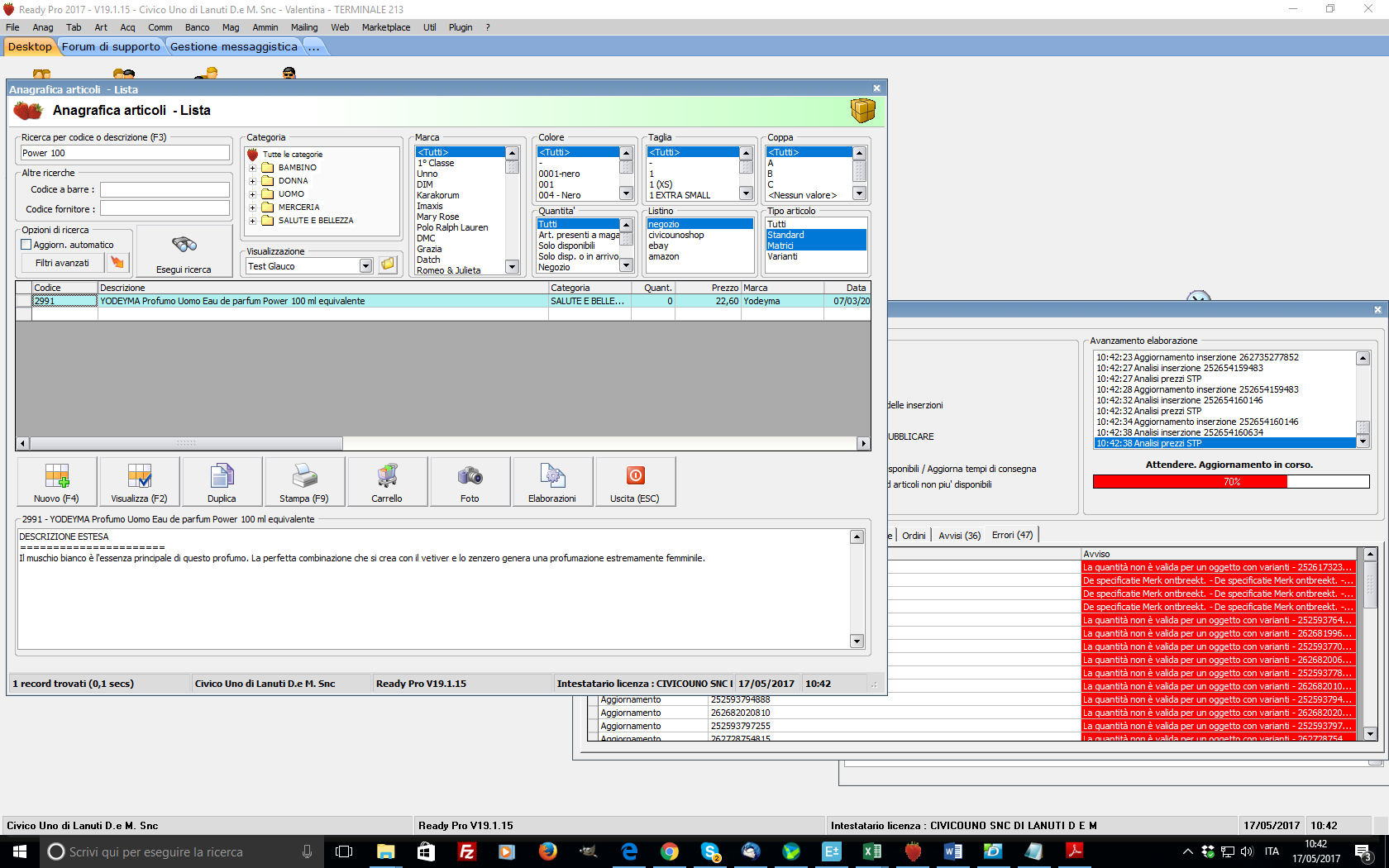Image resolution: width=1389 pixels, height=868 pixels.
Task: Enable the Aggiorn. automatico checkbox
Action: point(26,245)
